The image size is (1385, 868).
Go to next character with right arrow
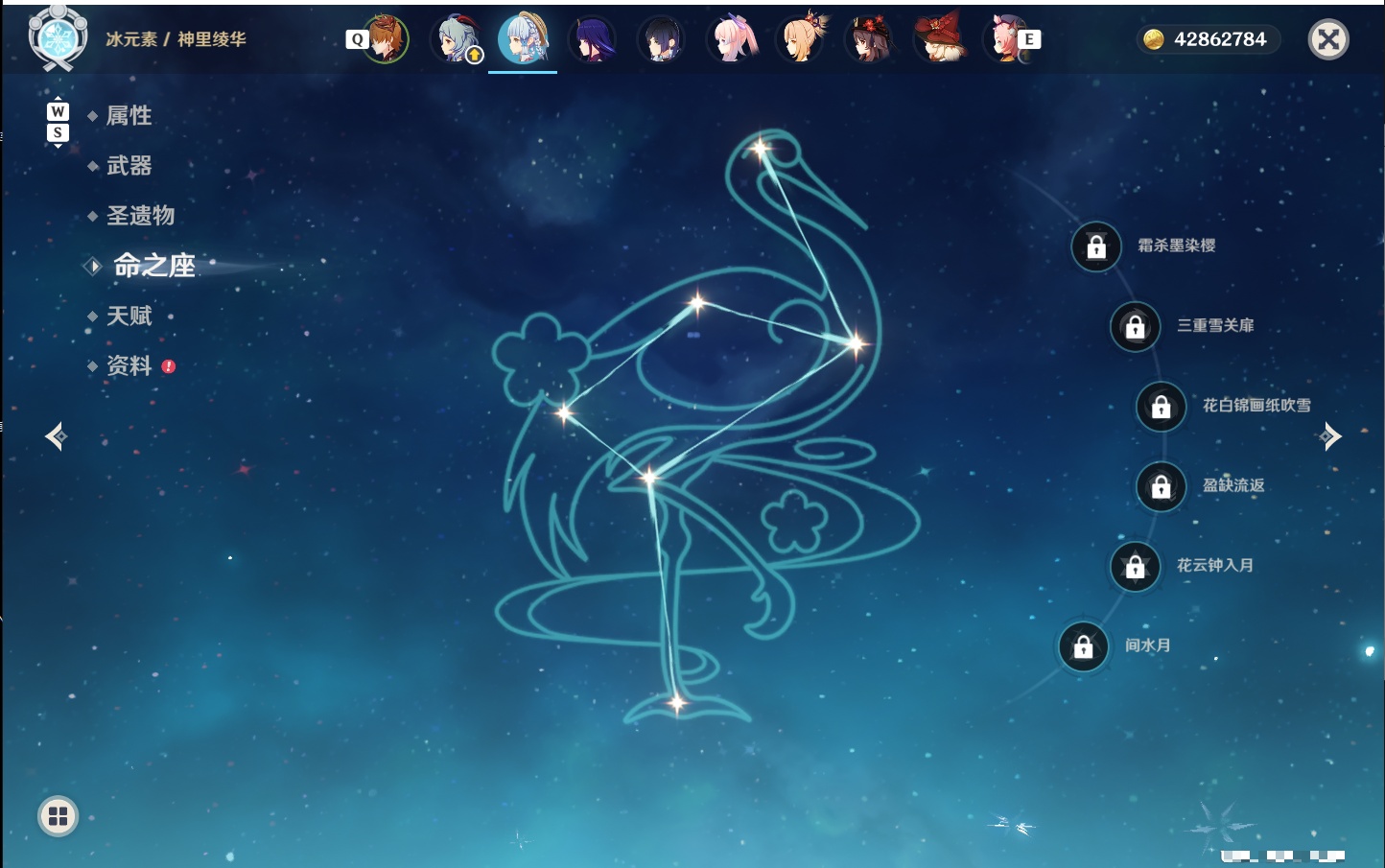[1330, 436]
